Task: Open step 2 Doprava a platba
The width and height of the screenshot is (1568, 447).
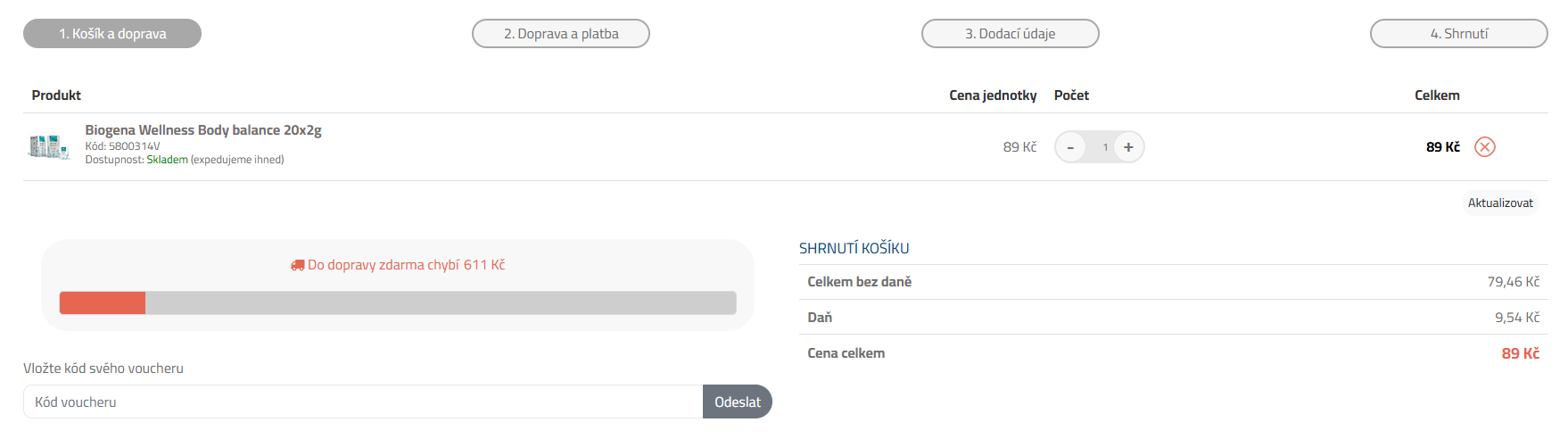Action: pos(561,34)
